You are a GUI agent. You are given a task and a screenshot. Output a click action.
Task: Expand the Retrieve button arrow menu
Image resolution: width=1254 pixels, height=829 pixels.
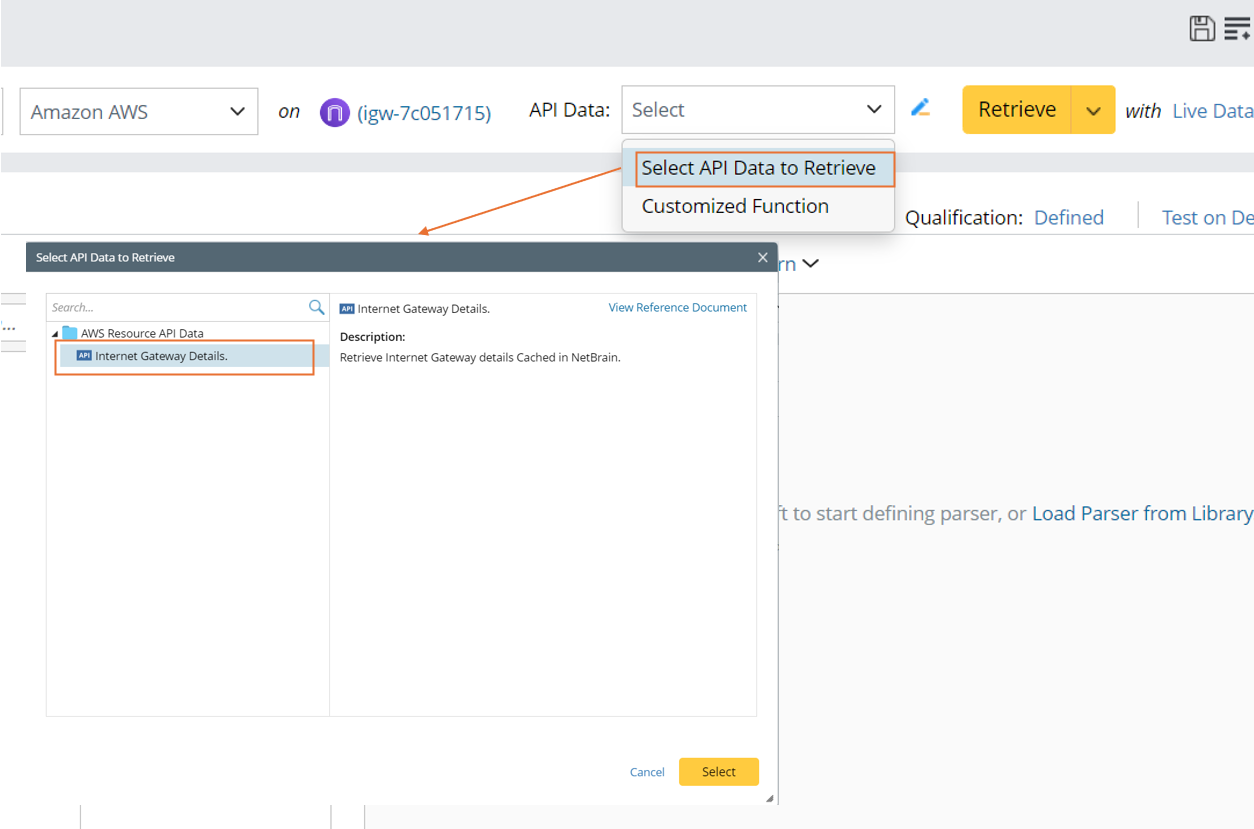point(1093,110)
